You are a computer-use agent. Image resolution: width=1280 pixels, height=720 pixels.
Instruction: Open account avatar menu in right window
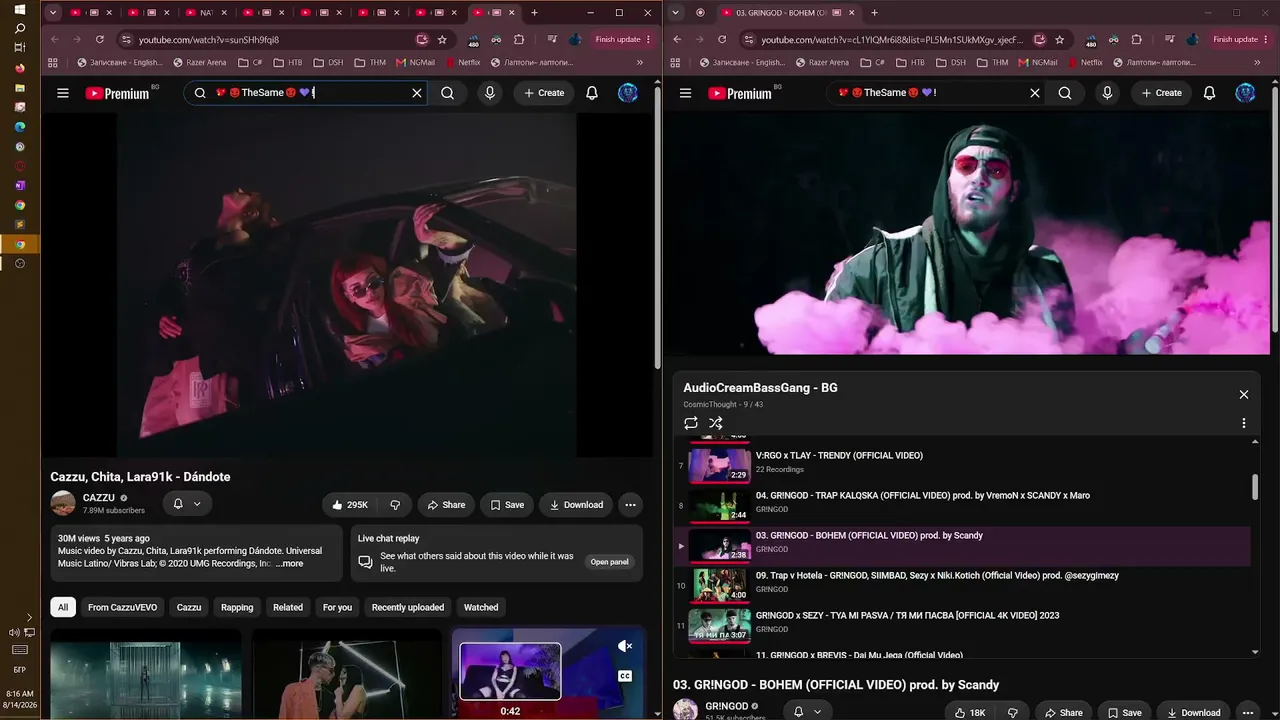tap(1245, 93)
